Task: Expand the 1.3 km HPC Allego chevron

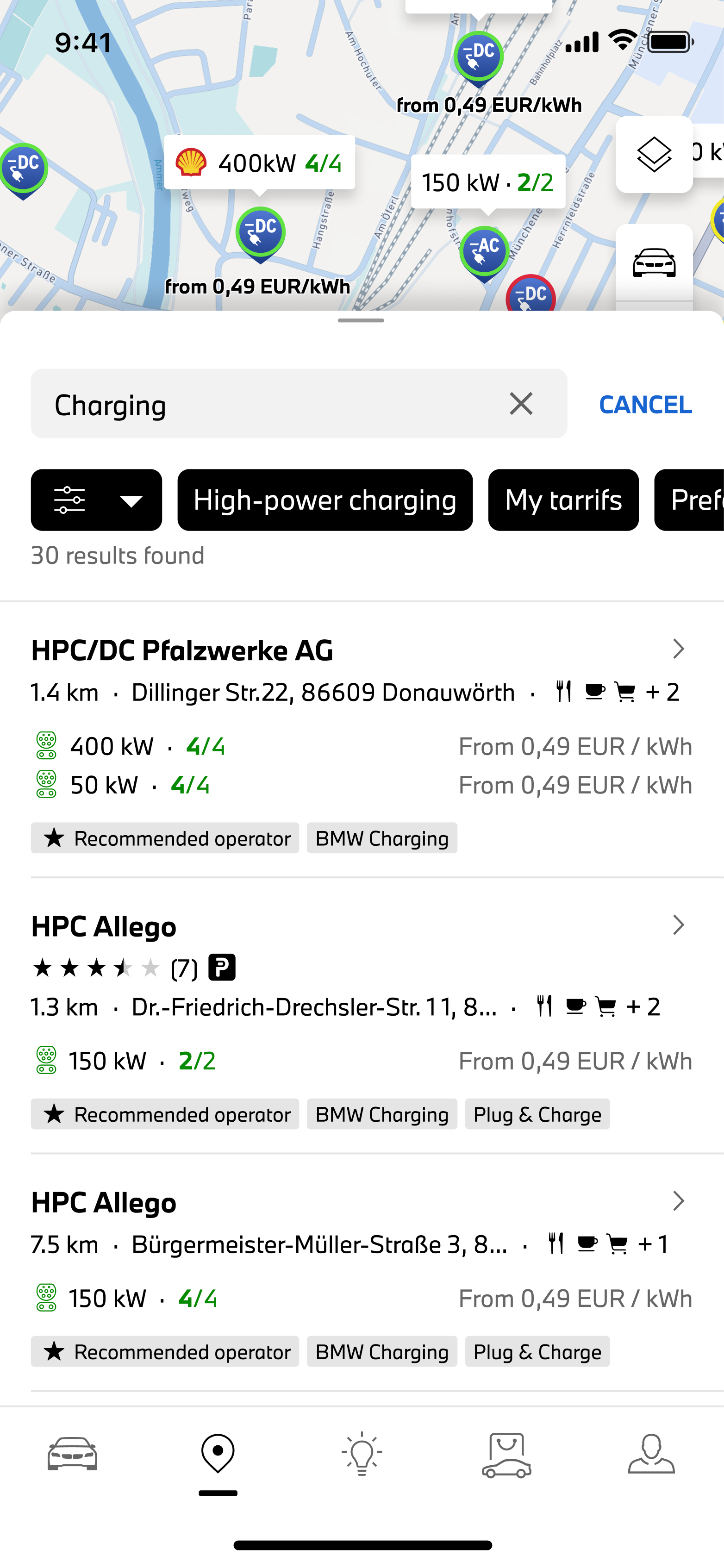Action: [678, 925]
